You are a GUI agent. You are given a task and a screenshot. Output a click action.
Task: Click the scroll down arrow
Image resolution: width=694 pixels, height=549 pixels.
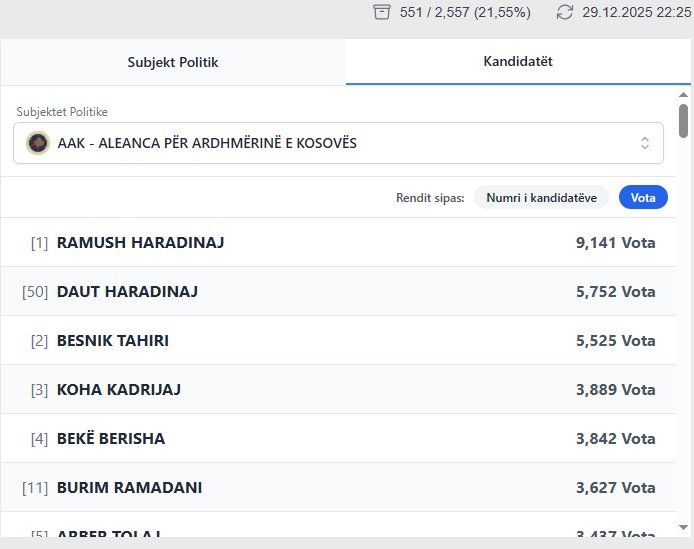[684, 526]
